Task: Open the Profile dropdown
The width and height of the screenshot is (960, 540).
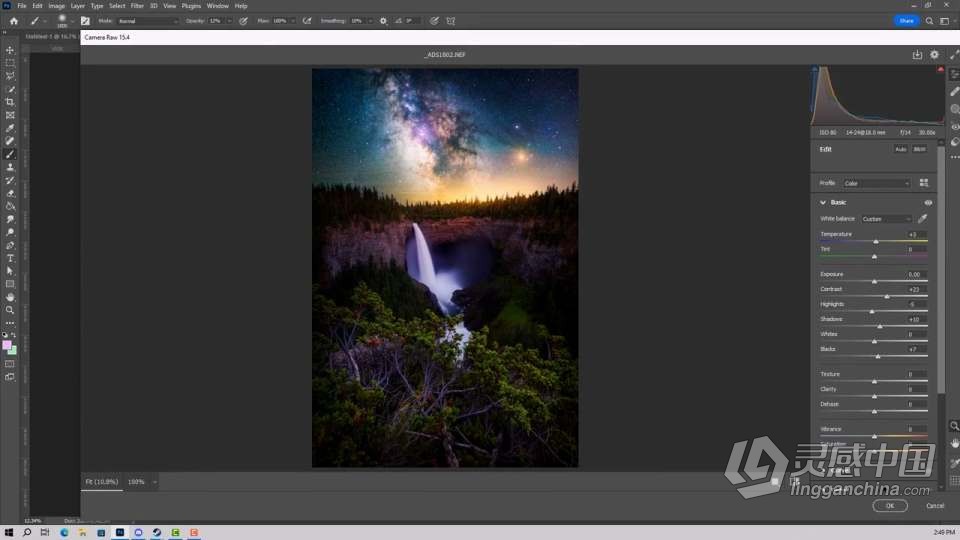Action: [877, 183]
